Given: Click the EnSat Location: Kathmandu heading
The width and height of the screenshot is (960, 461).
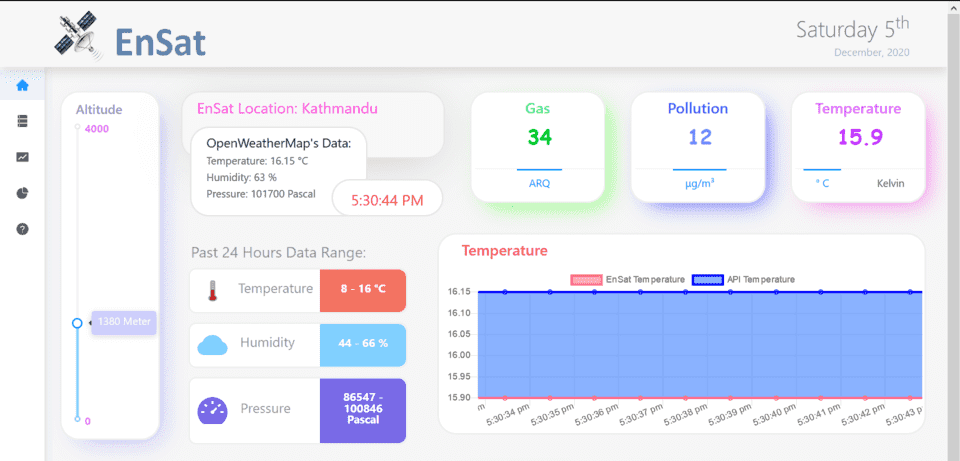Looking at the screenshot, I should tap(287, 108).
